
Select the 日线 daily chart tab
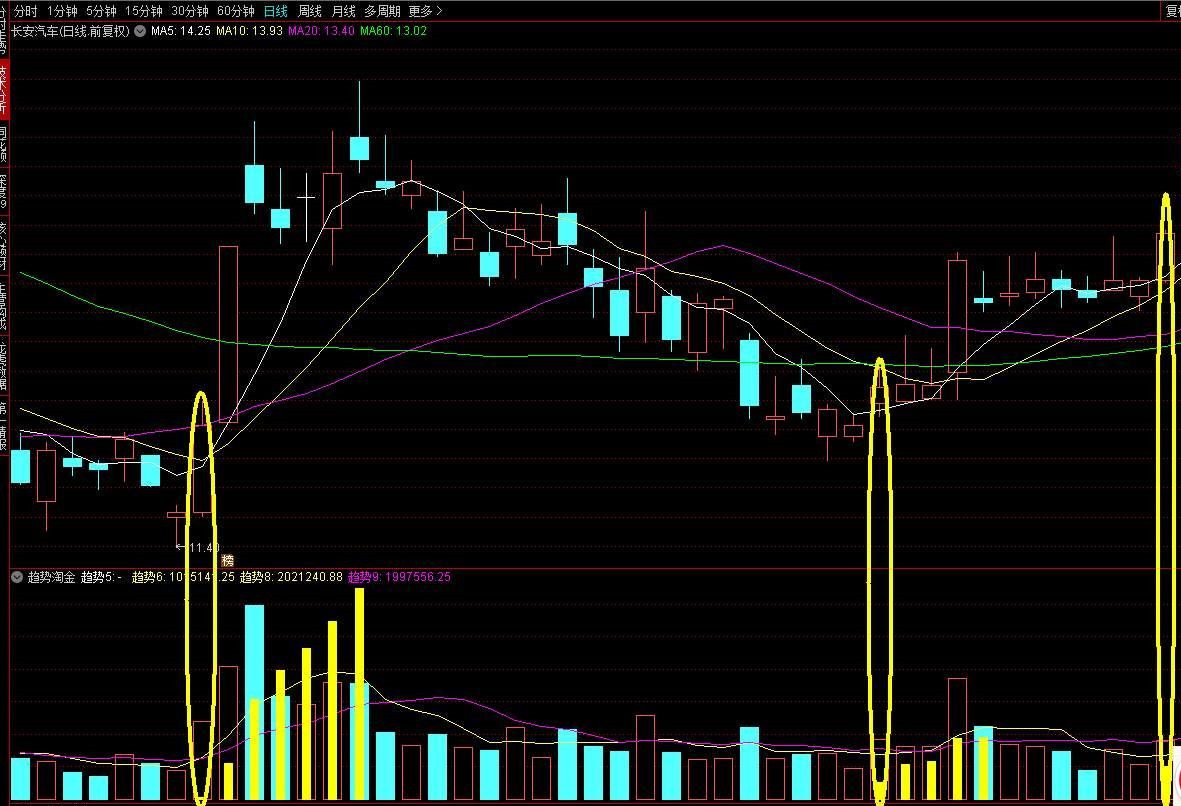pyautogui.click(x=275, y=11)
